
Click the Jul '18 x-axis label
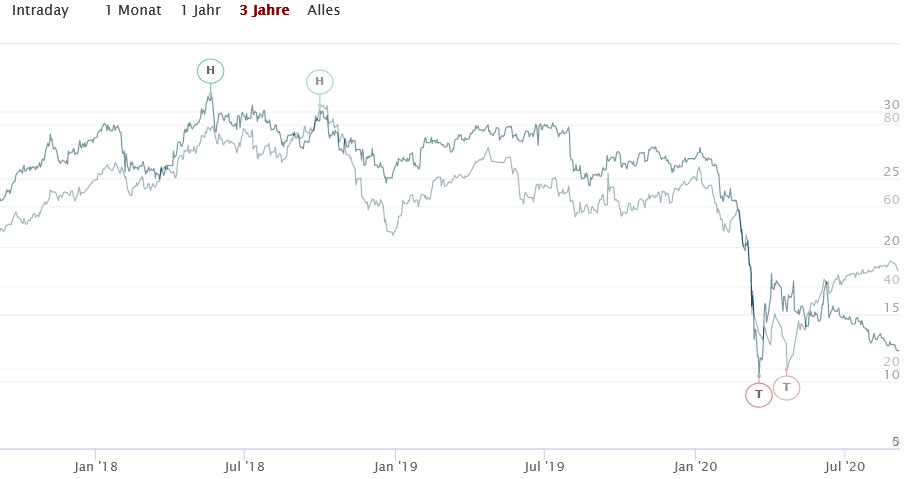click(244, 465)
